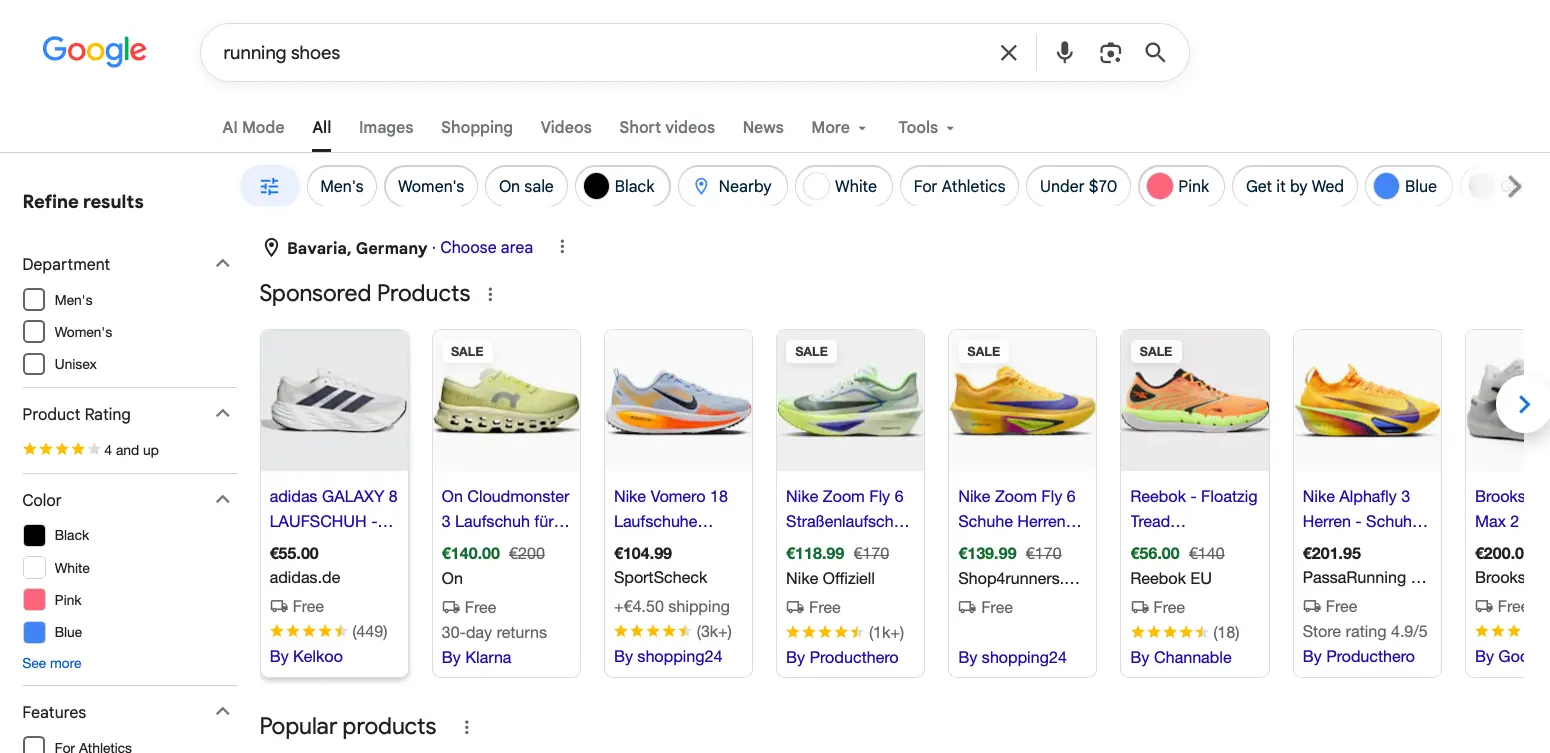
Task: Select the Black color swatch in the sidebar
Action: point(34,535)
